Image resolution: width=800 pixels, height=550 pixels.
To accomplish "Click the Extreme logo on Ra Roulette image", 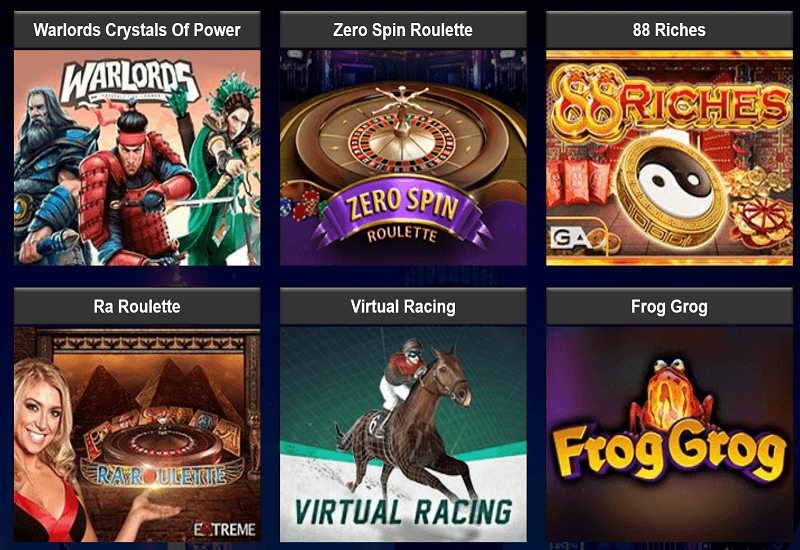I will tap(224, 530).
